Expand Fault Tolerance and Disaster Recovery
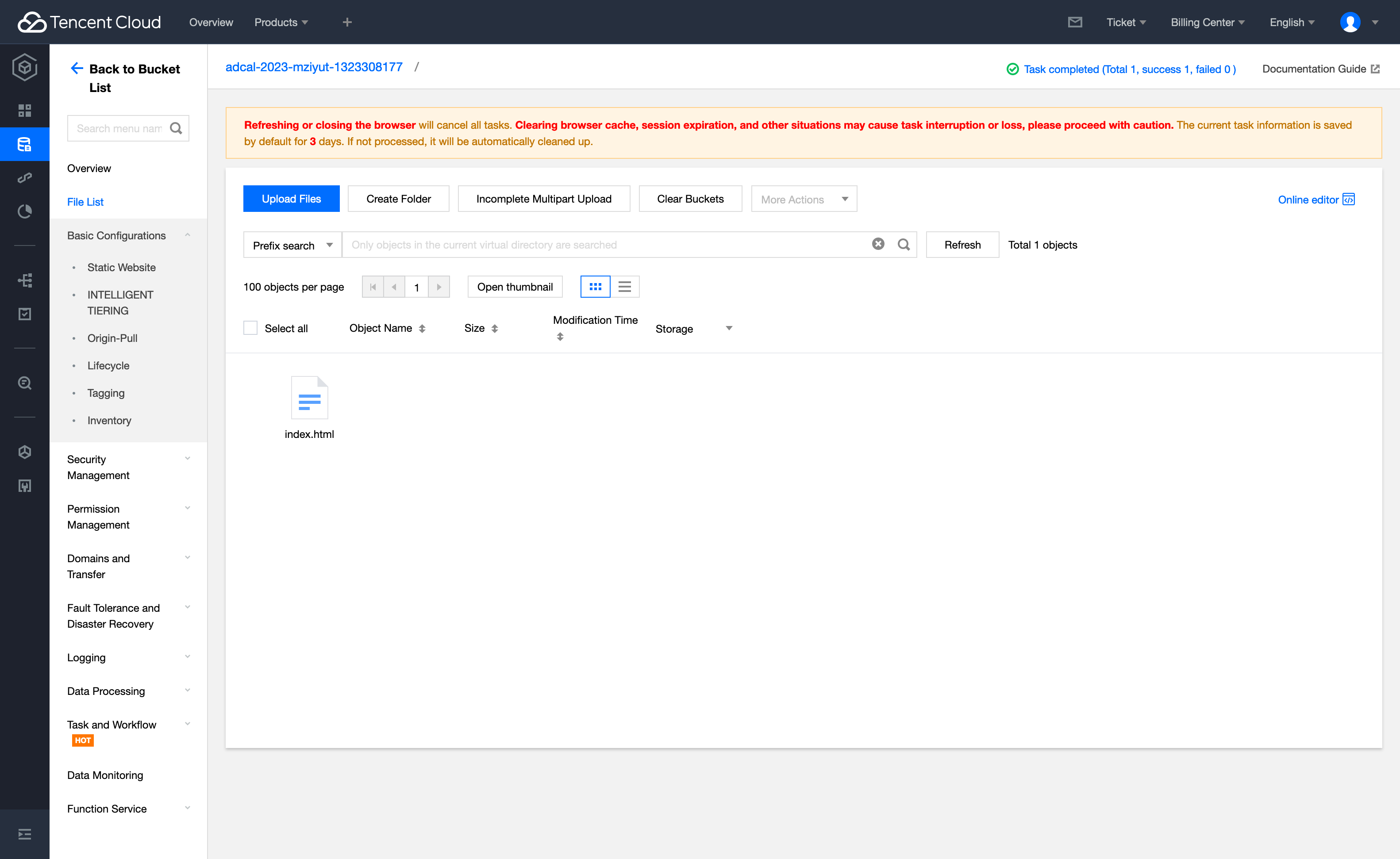 (x=188, y=607)
